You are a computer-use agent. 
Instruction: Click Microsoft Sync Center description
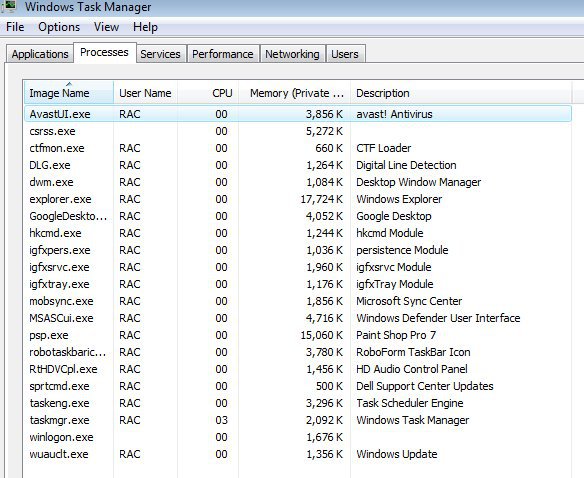coord(409,301)
